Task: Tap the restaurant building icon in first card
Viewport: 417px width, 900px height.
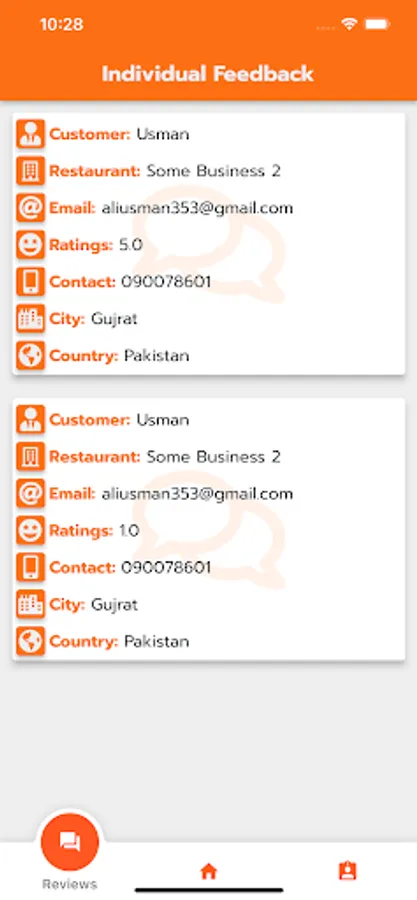Action: click(x=30, y=170)
